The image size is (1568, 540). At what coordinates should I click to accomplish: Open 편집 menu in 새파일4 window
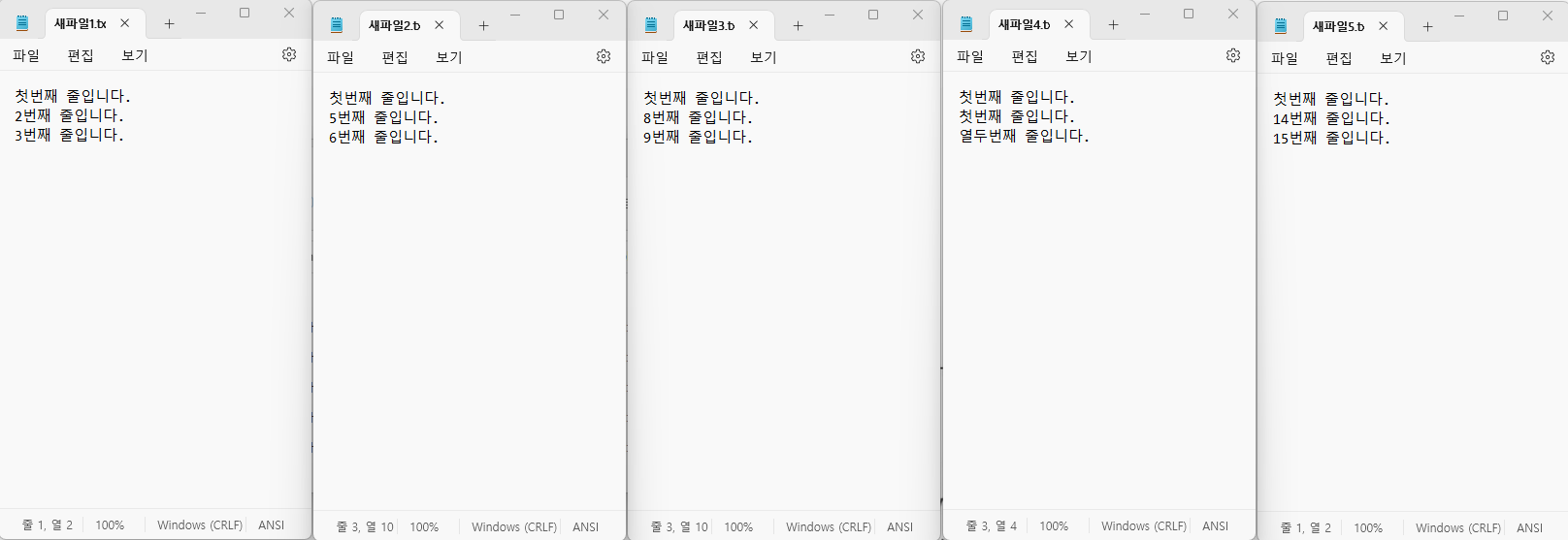[x=1025, y=56]
